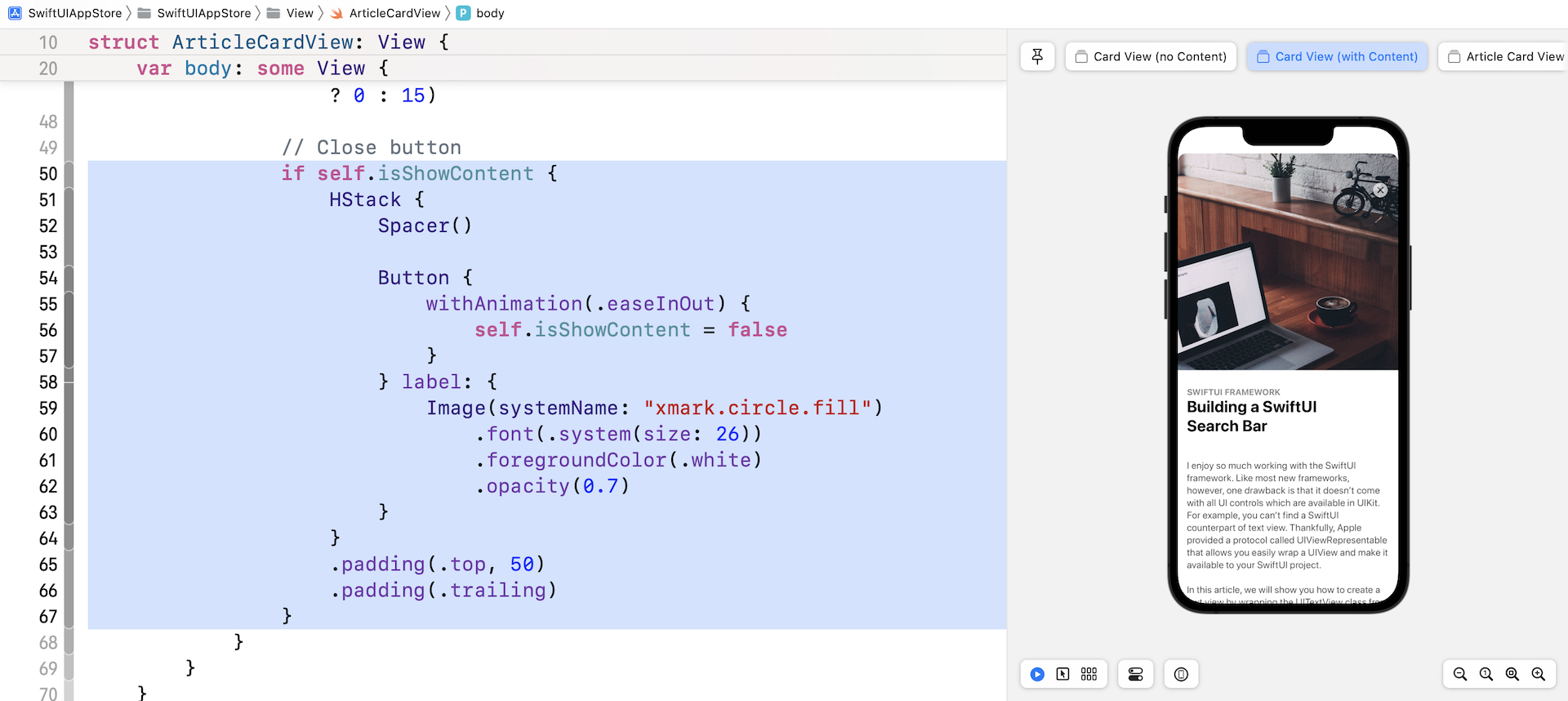The height and width of the screenshot is (701, 1568).
Task: Click code fold ribbon at line 54
Action: click(x=69, y=278)
